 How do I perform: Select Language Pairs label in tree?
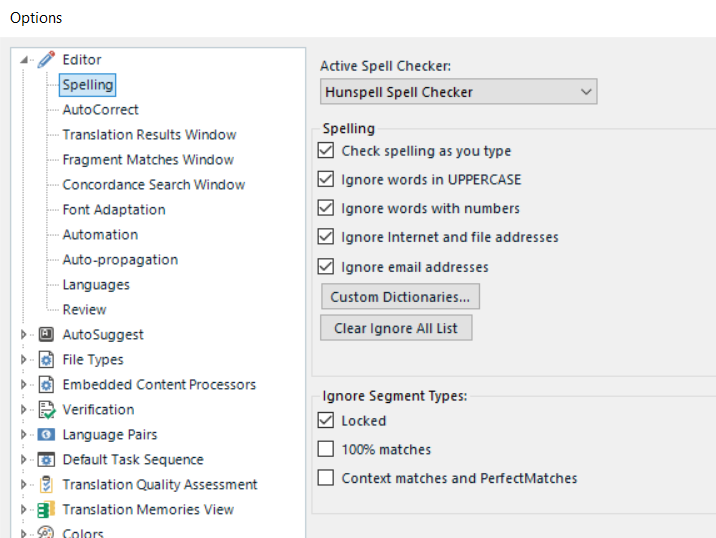pyautogui.click(x=110, y=434)
